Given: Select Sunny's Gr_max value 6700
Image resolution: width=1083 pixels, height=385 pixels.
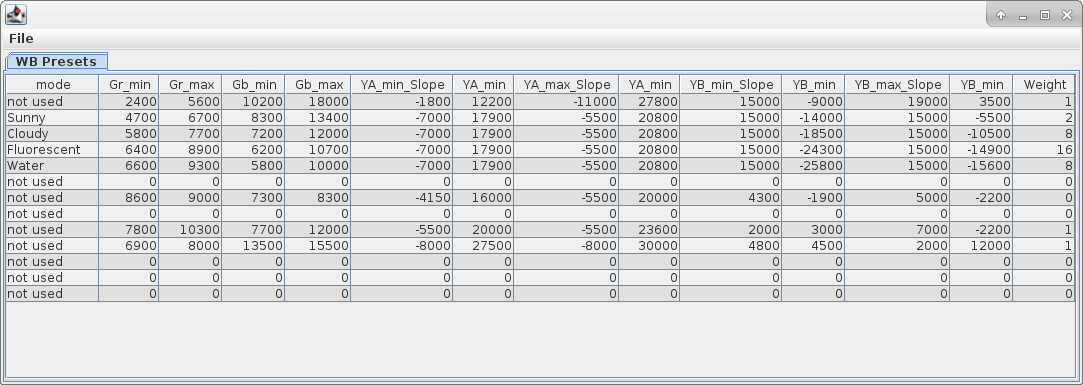Looking at the screenshot, I should coord(191,118).
